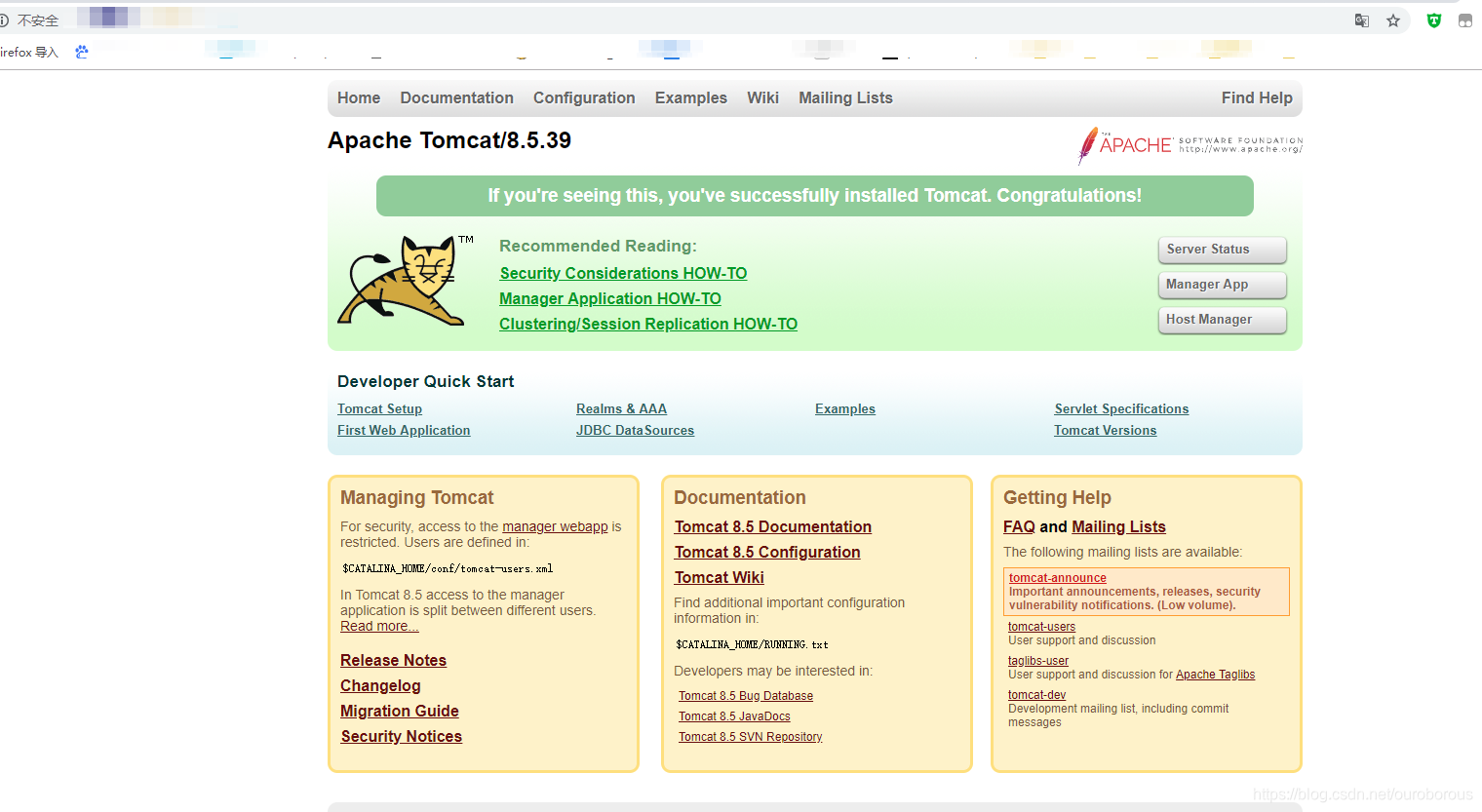
Task: Go to the Home menu item
Action: [359, 97]
